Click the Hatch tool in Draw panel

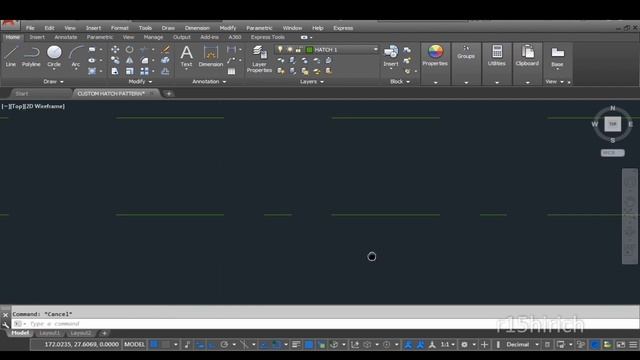pos(92,71)
